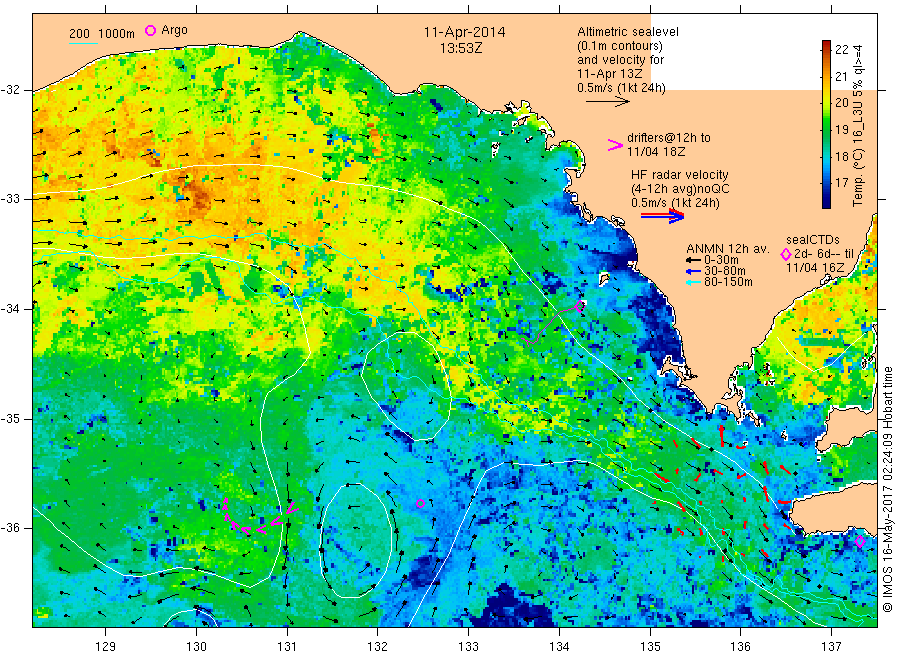Click the IMOS copyright timestamp text

click(887, 490)
